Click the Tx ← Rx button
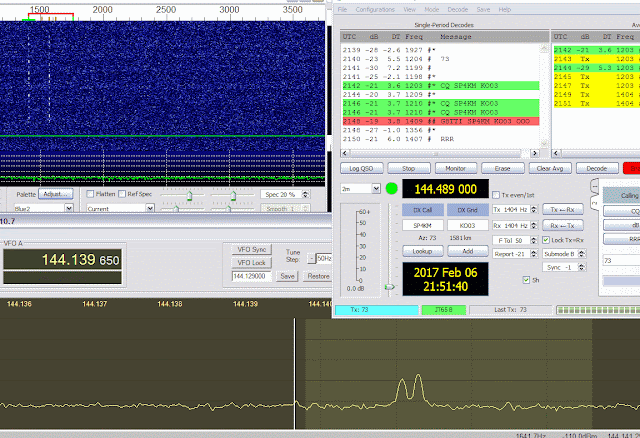Viewport: 640px width, 438px height. (563, 209)
